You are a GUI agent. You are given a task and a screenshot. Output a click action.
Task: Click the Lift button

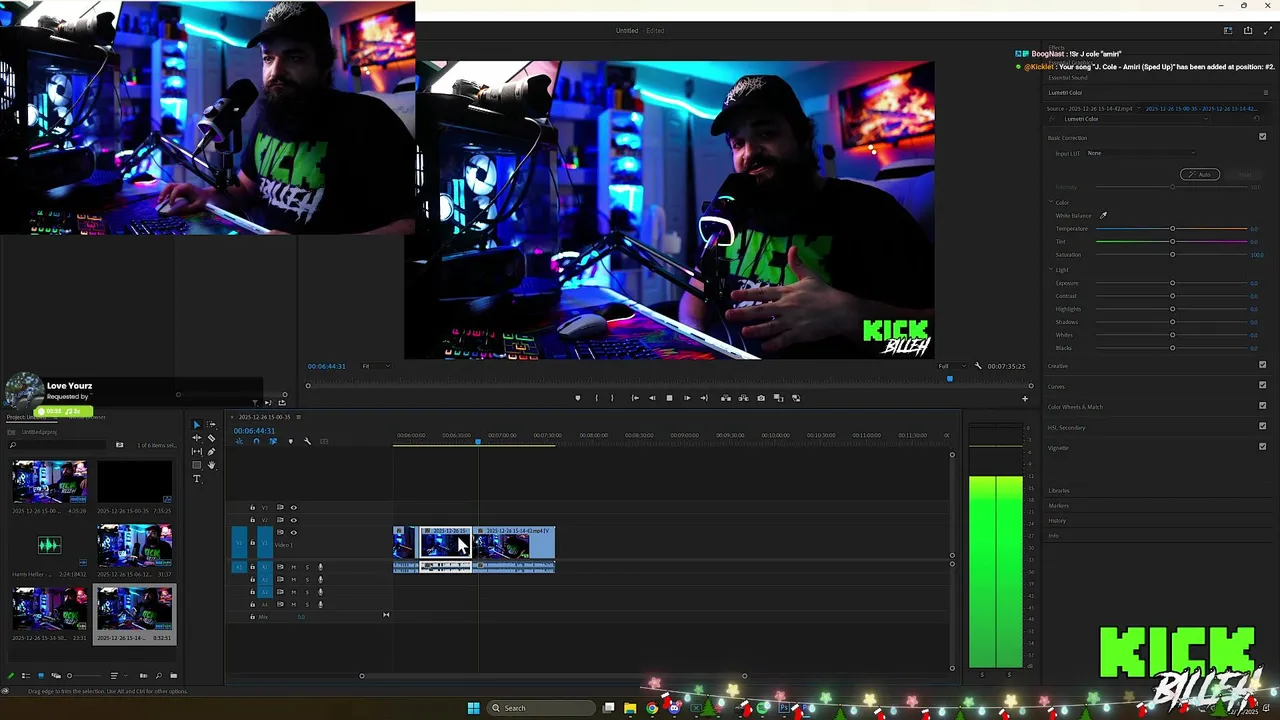[726, 398]
